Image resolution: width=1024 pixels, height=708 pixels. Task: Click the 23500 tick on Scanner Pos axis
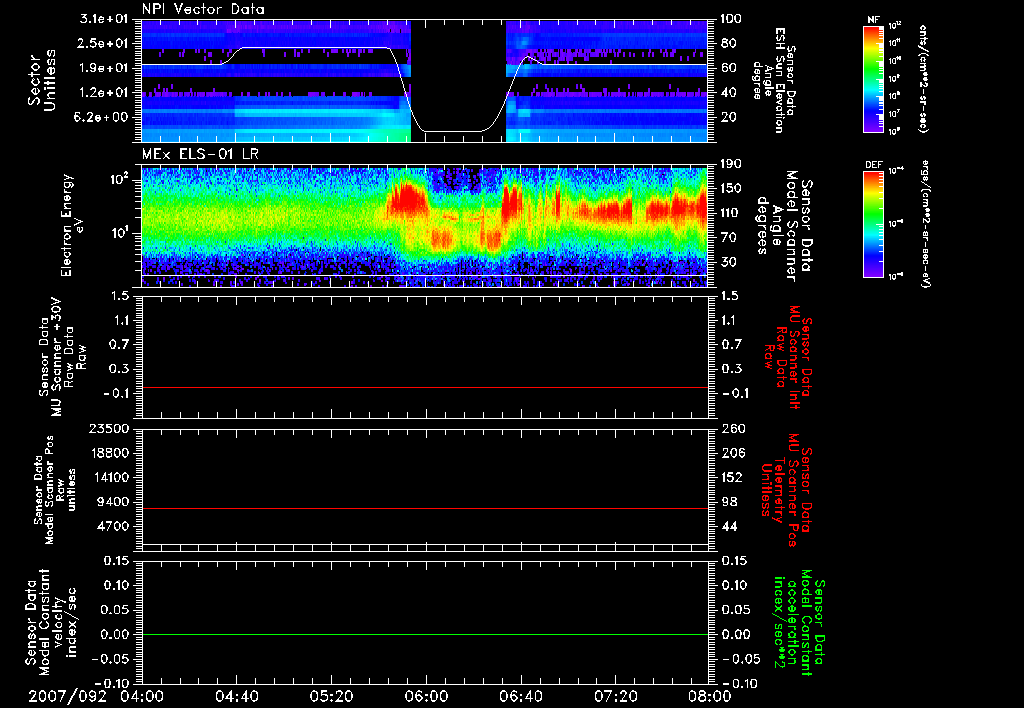(113, 428)
